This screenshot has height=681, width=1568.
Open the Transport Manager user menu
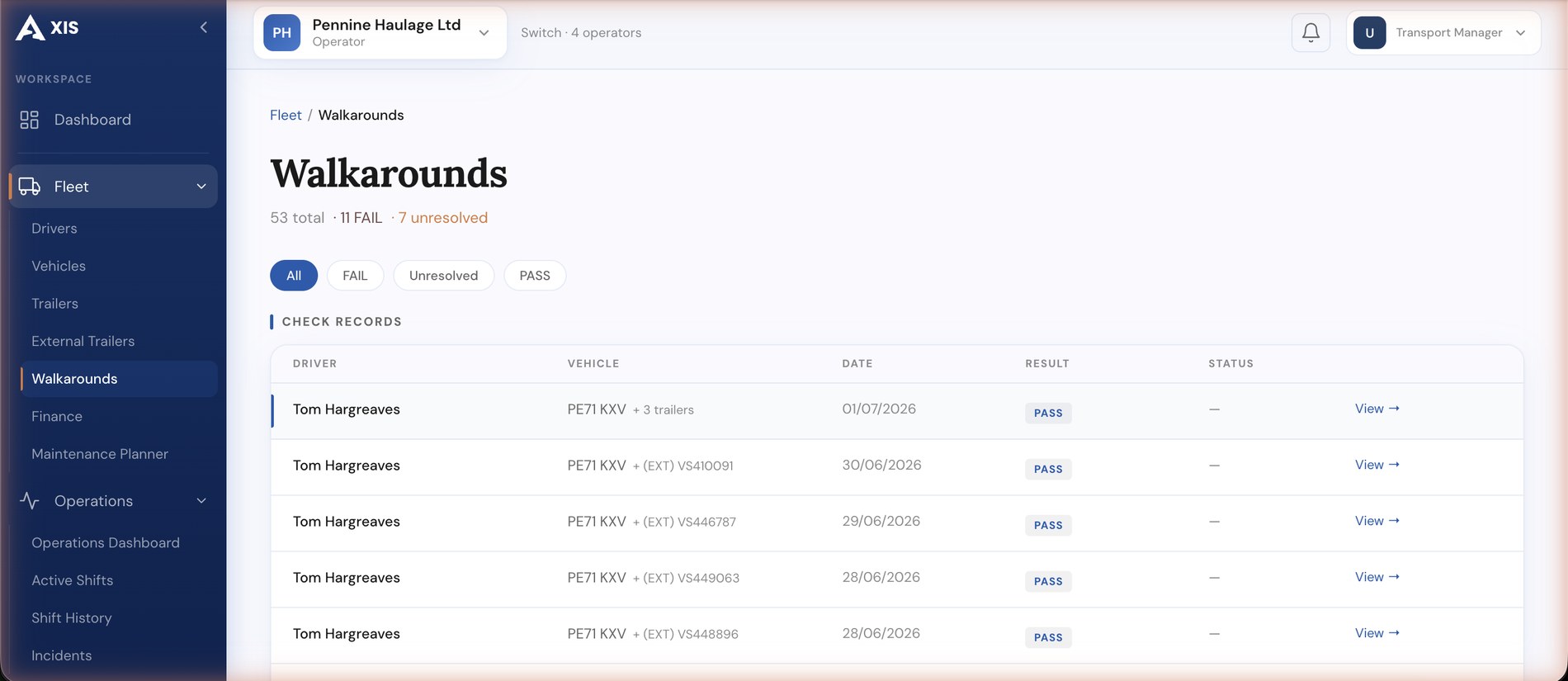(1443, 33)
